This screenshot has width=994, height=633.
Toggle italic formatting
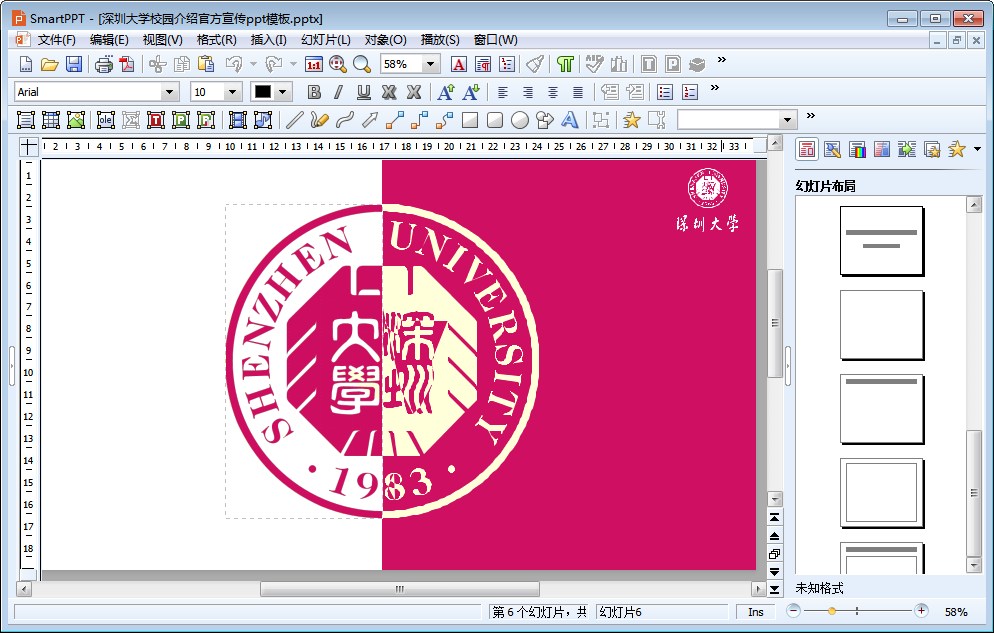coord(338,92)
